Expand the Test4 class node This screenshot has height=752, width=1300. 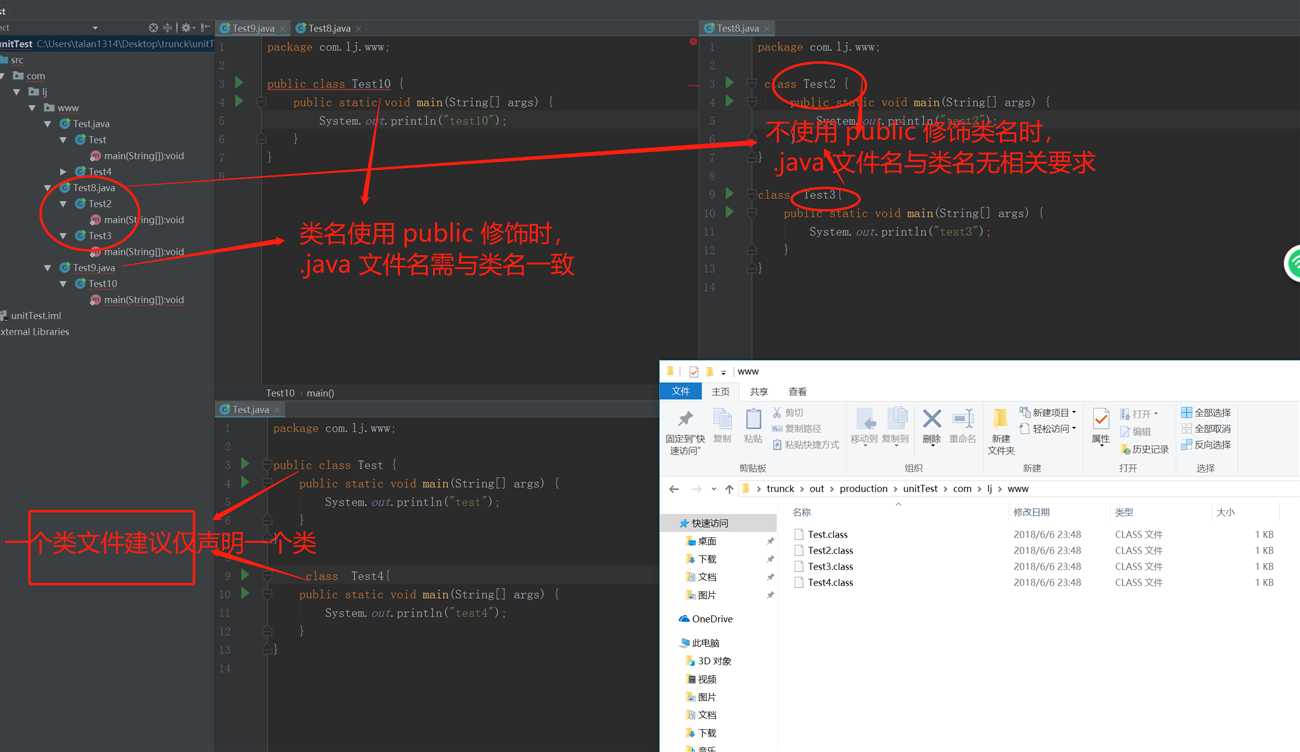pos(64,172)
